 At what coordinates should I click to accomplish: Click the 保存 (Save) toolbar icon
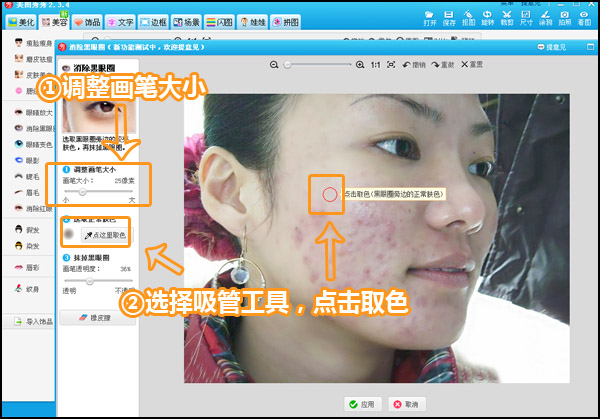point(449,18)
